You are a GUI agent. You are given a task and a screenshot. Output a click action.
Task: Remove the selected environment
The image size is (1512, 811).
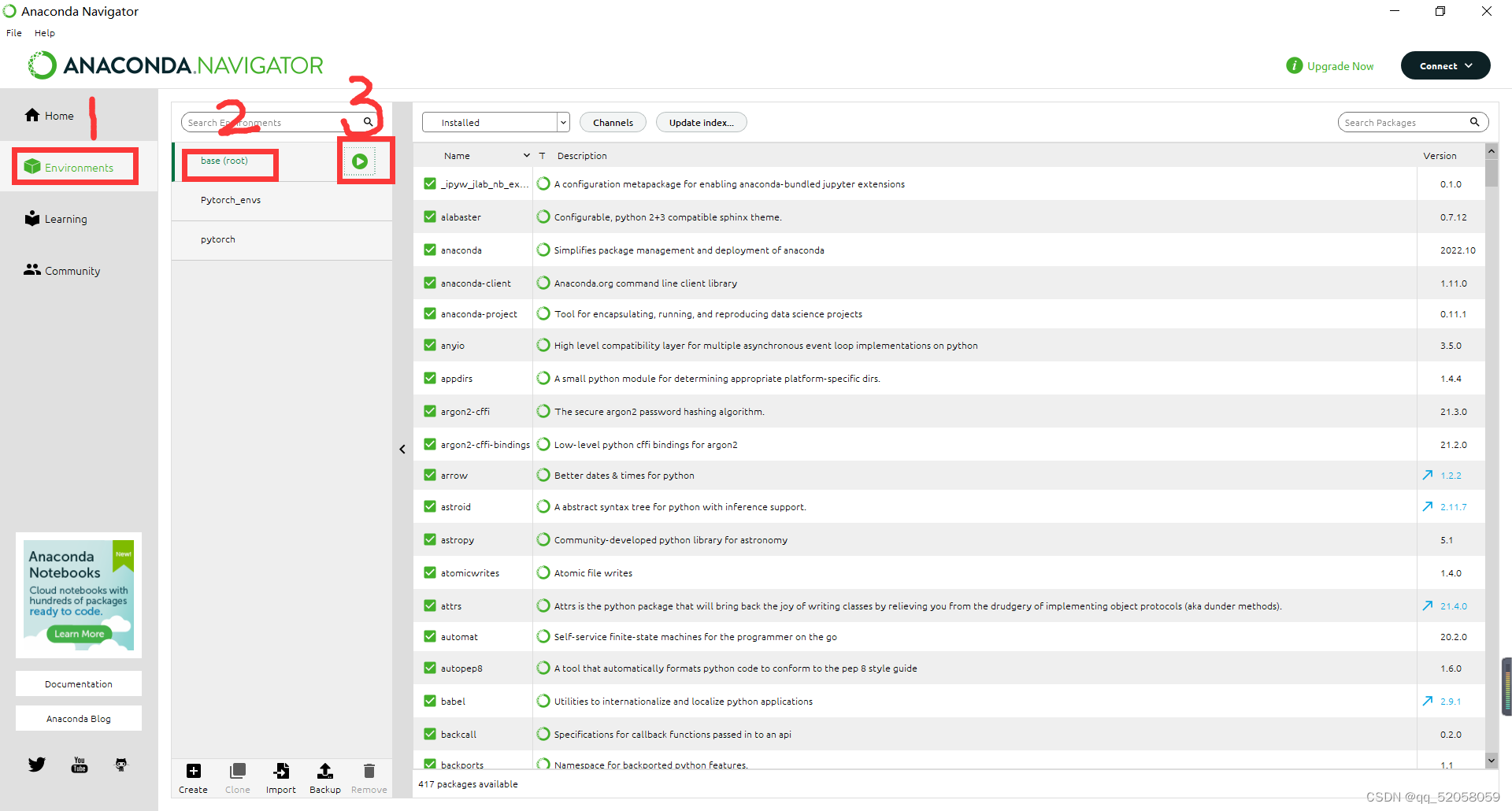pos(369,778)
